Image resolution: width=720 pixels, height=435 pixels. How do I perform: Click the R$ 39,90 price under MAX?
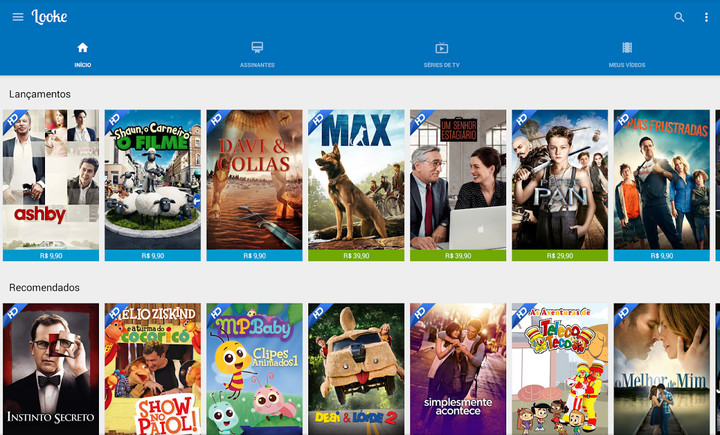tap(356, 255)
